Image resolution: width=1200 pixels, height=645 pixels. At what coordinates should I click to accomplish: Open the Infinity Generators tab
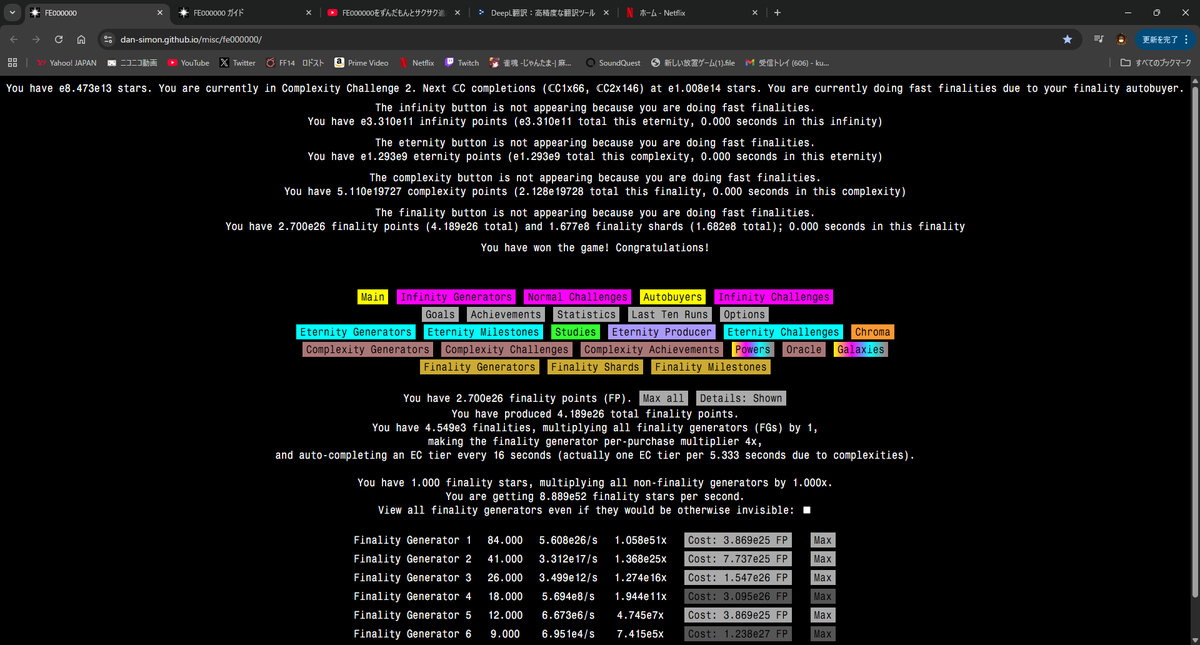457,297
